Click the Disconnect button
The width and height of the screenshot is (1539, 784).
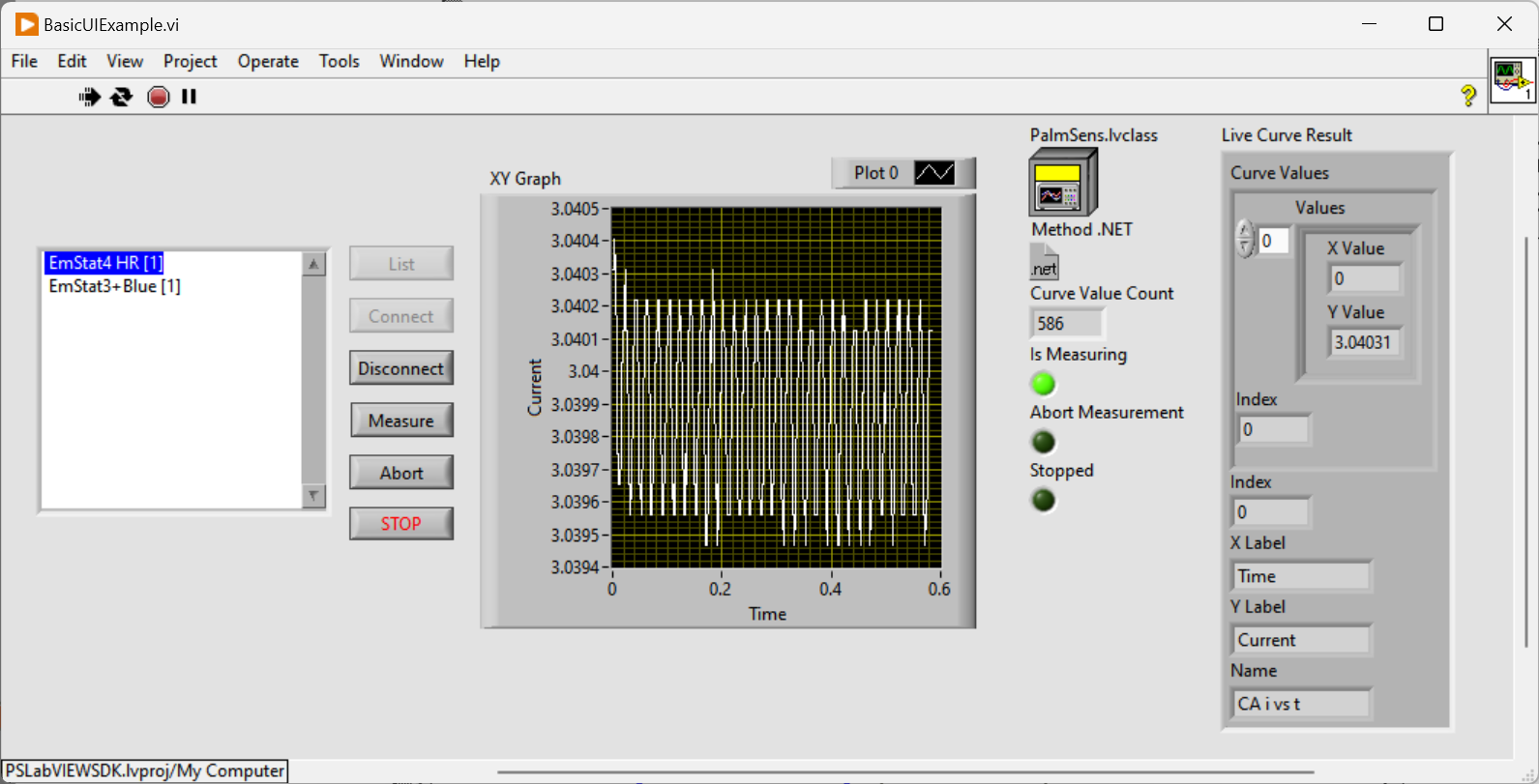point(400,368)
